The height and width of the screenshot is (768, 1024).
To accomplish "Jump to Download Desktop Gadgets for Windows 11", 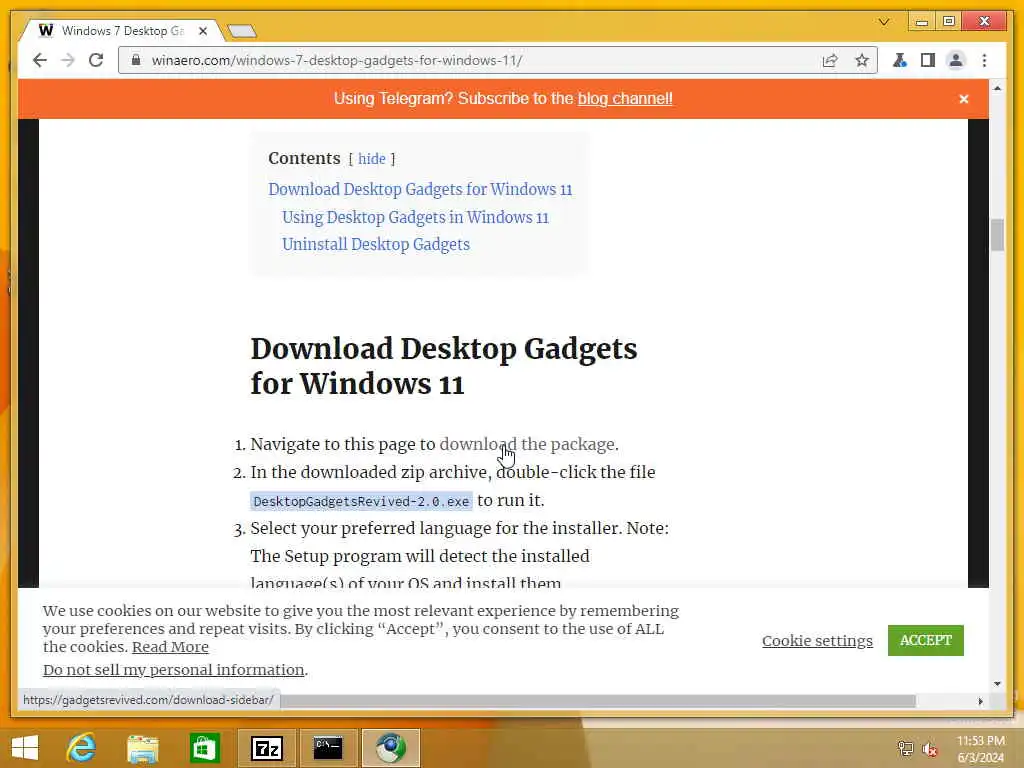I will coord(420,189).
